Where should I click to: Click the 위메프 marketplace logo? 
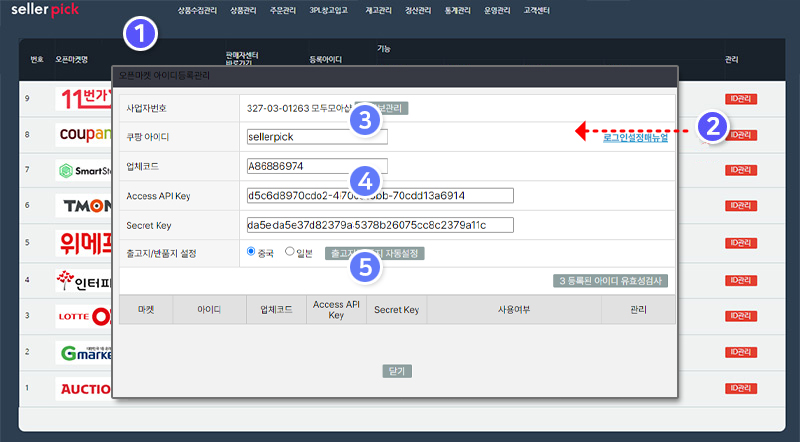click(84, 243)
